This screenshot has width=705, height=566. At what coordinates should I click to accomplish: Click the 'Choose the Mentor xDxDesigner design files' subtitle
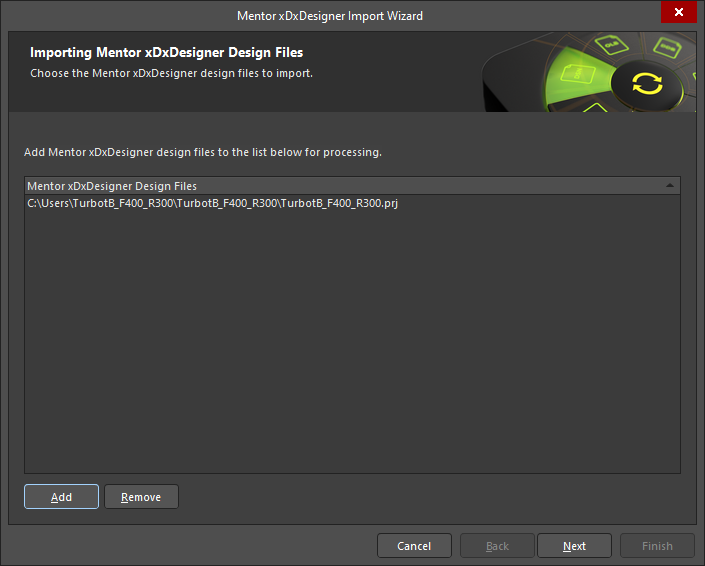coord(171,73)
